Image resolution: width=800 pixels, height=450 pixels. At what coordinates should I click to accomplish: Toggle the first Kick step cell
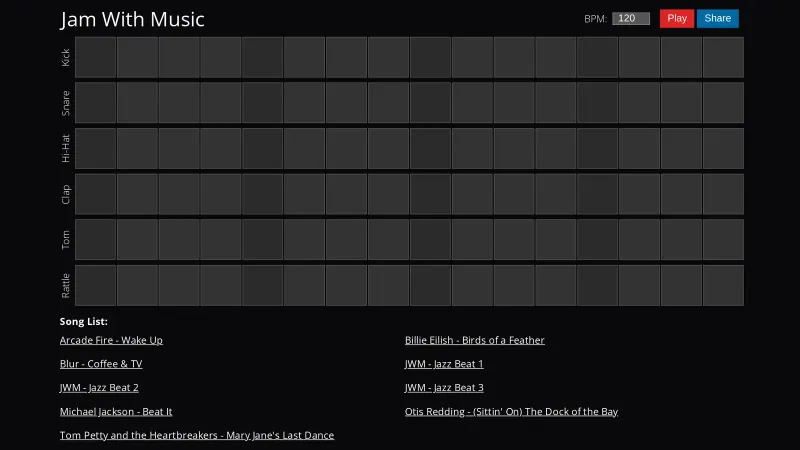96,57
